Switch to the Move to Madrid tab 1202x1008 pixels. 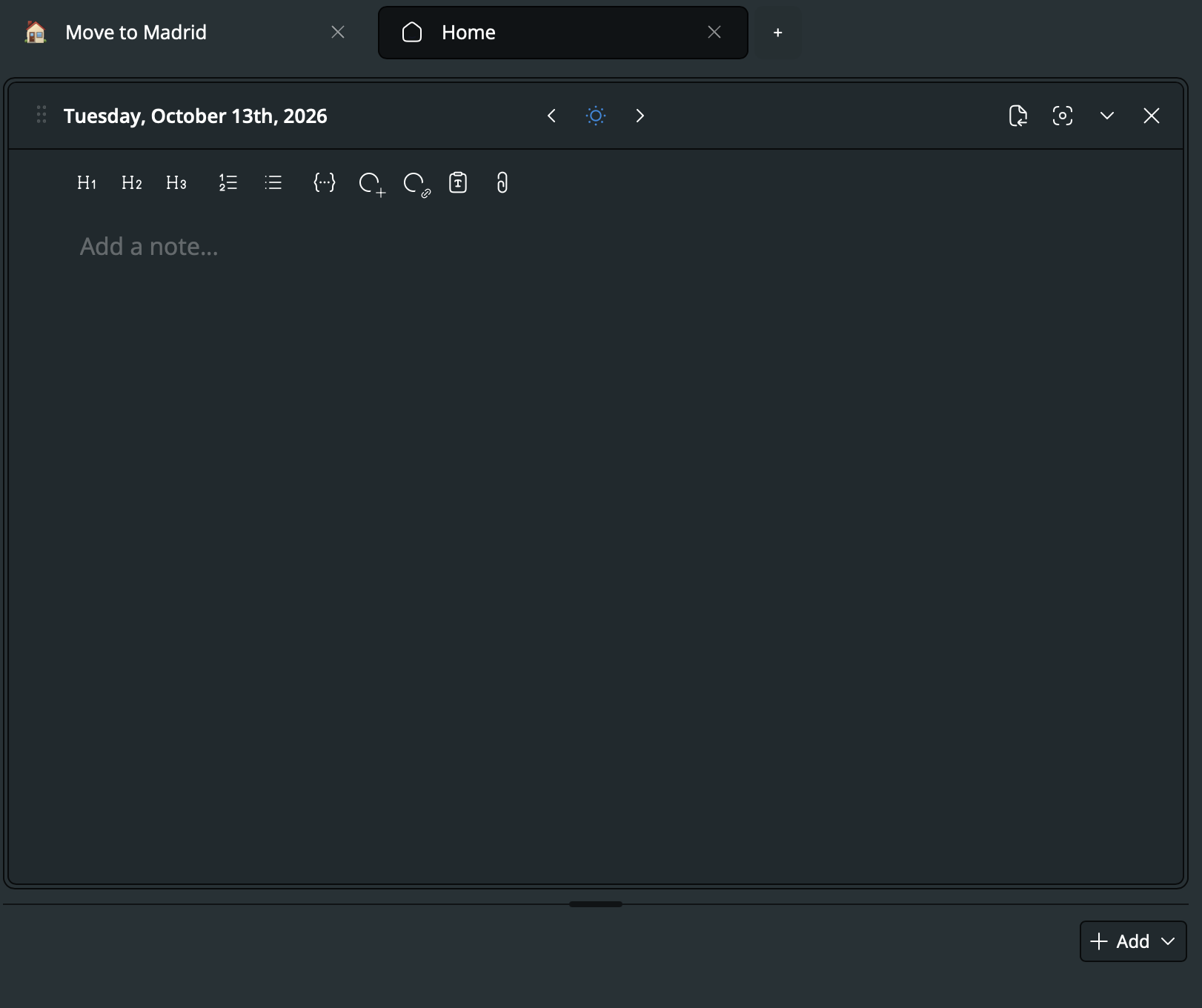click(x=184, y=33)
